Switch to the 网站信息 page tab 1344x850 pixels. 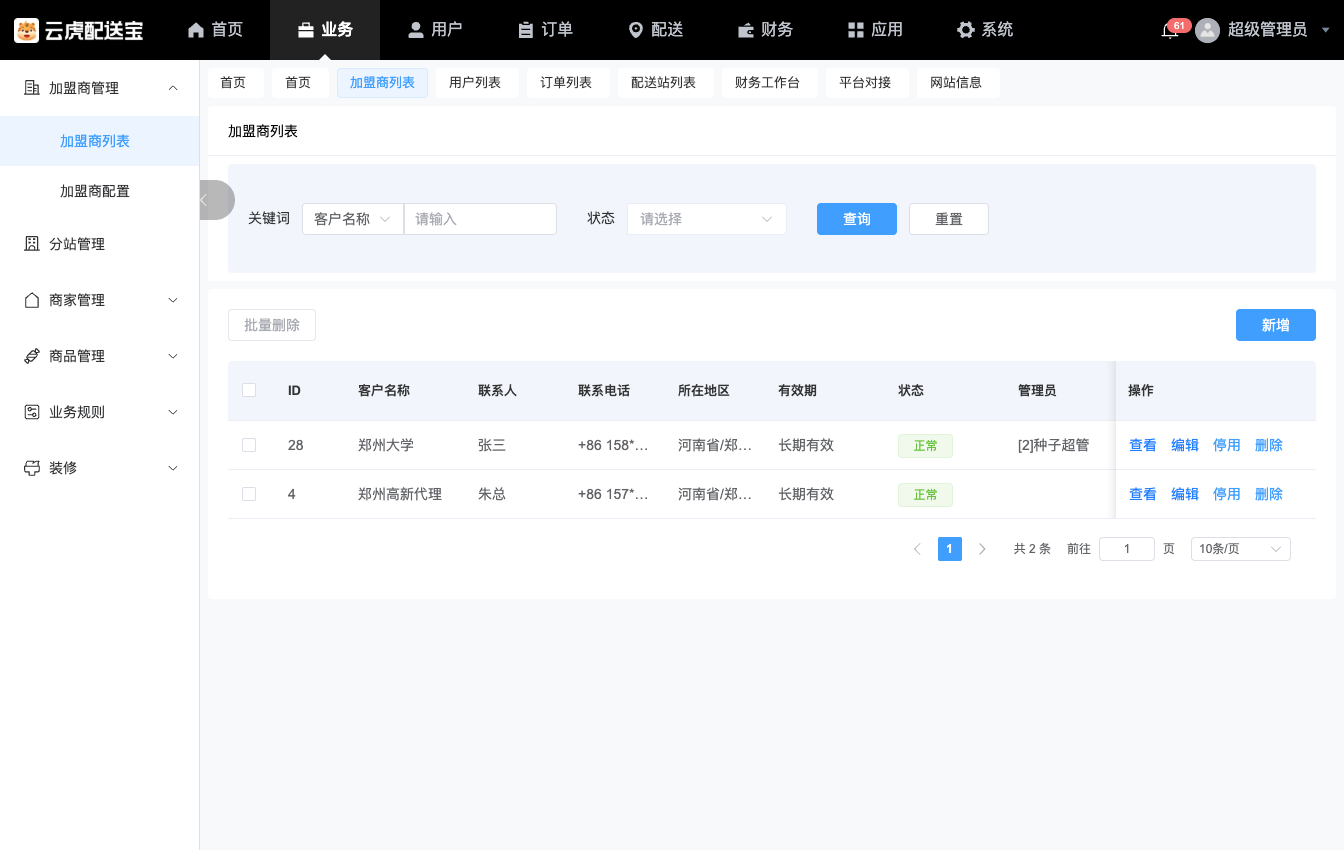coord(956,83)
